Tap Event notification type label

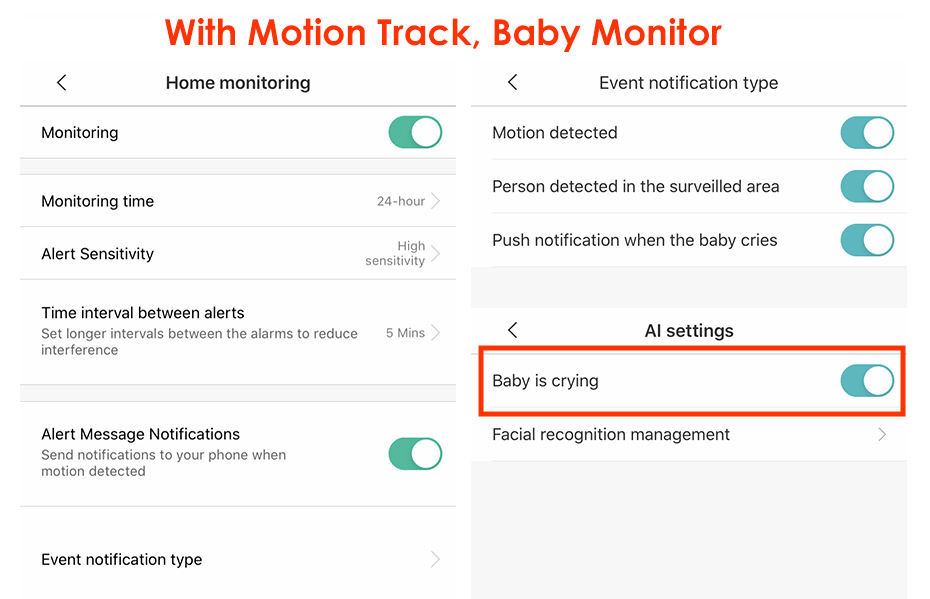pos(122,560)
